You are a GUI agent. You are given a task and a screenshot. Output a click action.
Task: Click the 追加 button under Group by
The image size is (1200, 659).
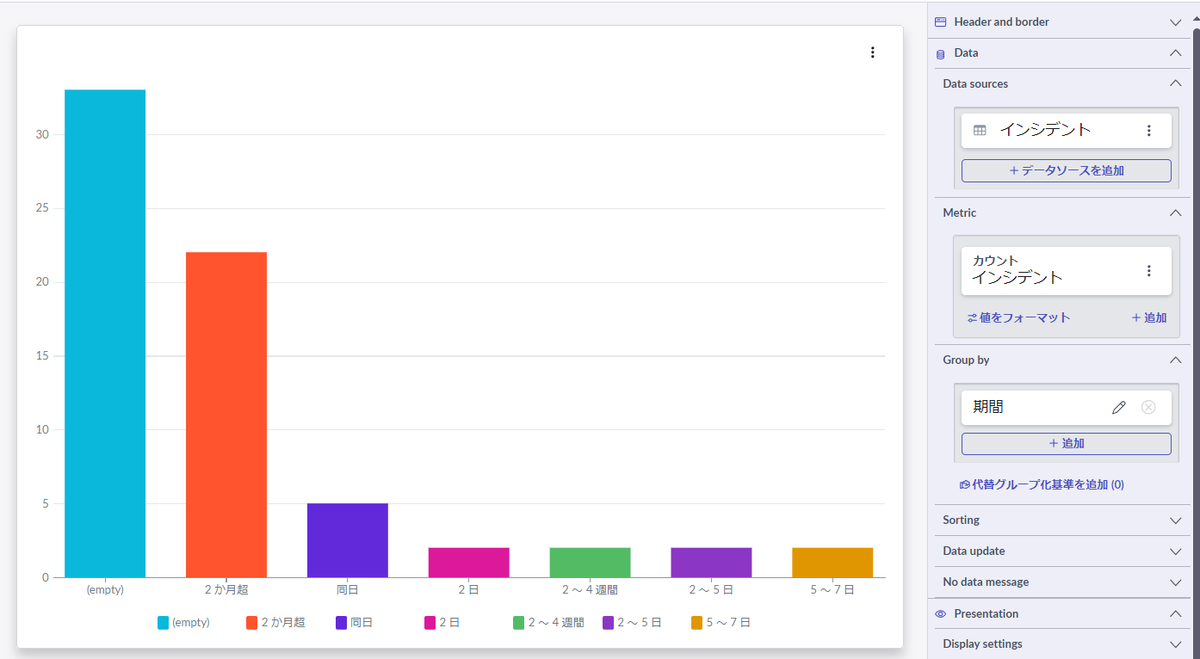click(x=1066, y=443)
